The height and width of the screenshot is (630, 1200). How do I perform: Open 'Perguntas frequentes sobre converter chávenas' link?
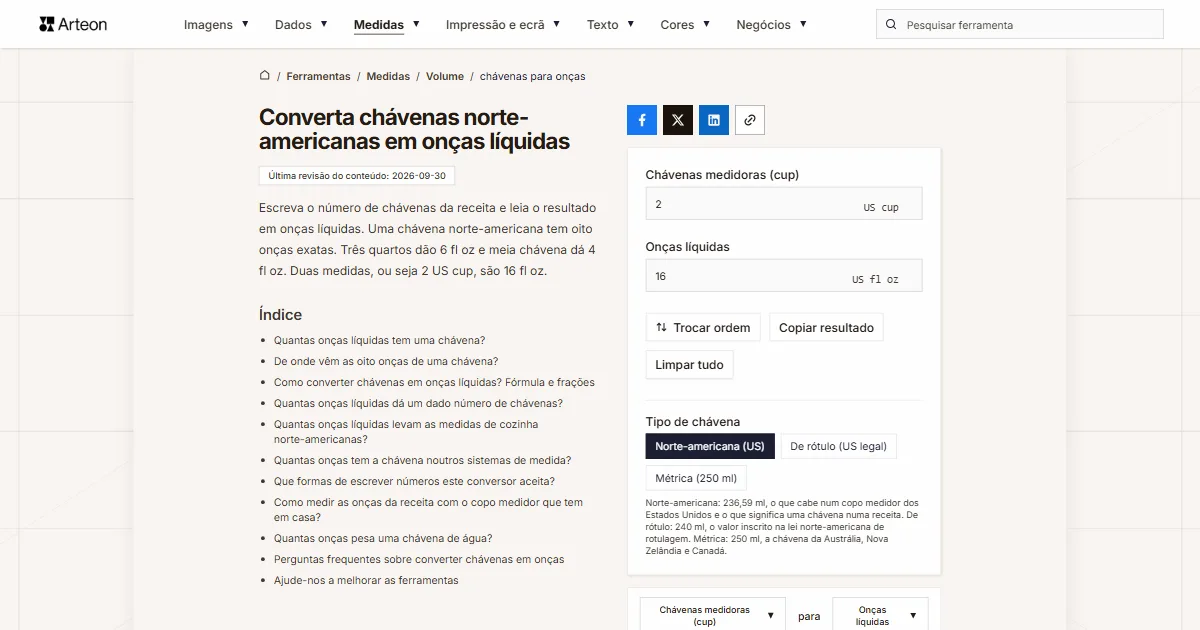(x=419, y=559)
